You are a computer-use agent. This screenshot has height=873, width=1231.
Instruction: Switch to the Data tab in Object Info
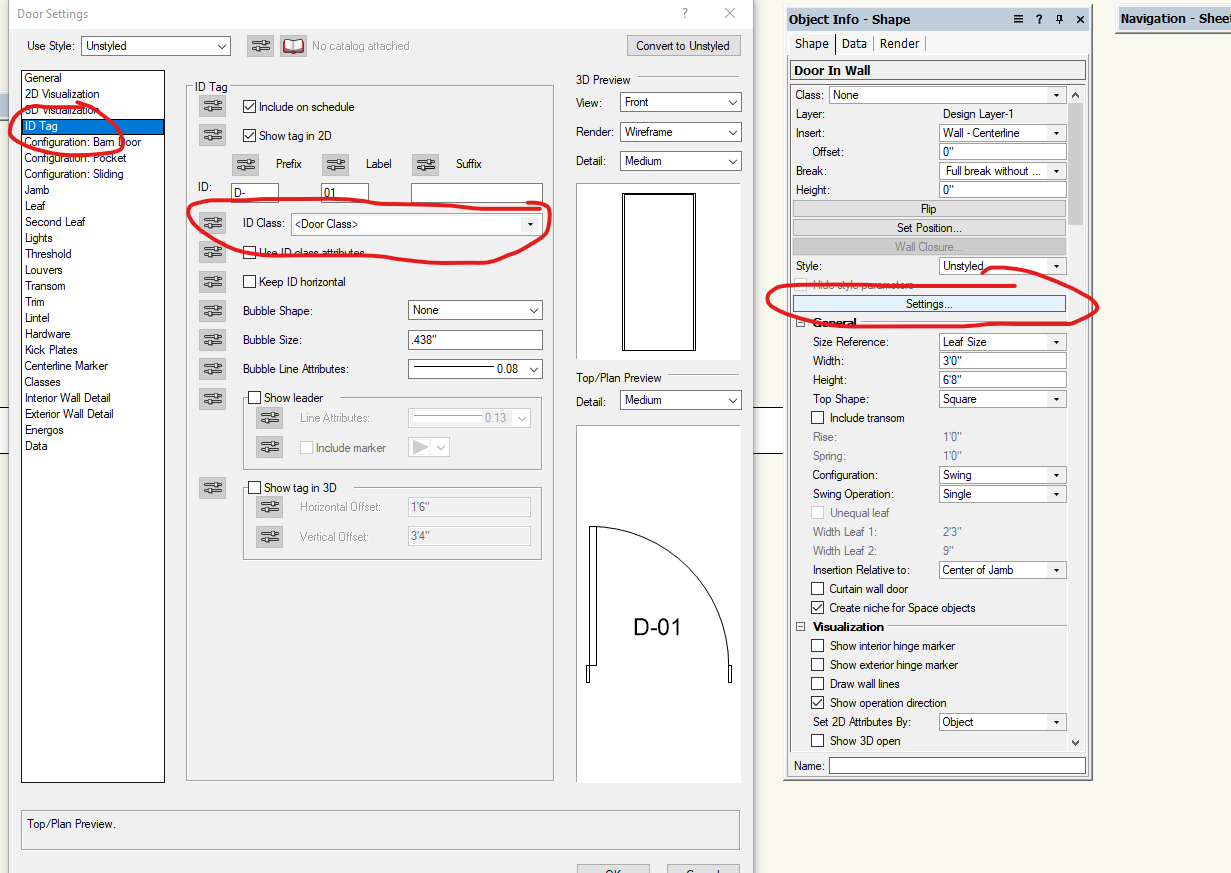click(x=854, y=44)
